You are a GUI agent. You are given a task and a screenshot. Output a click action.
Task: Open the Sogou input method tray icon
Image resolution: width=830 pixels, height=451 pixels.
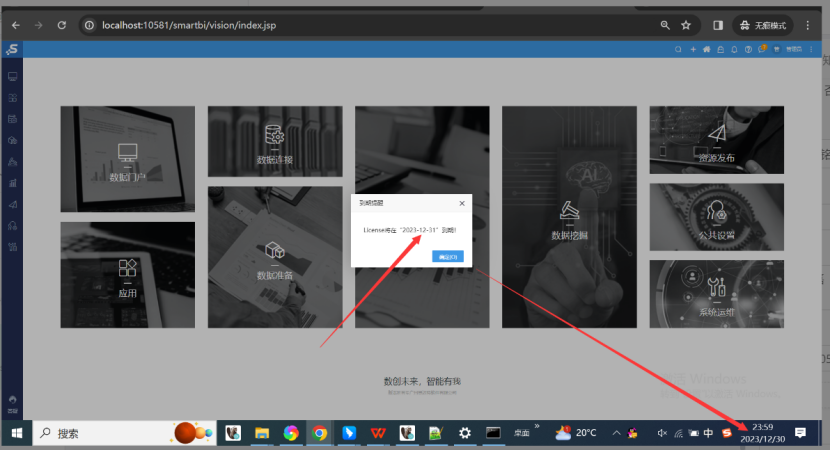pyautogui.click(x=726, y=434)
